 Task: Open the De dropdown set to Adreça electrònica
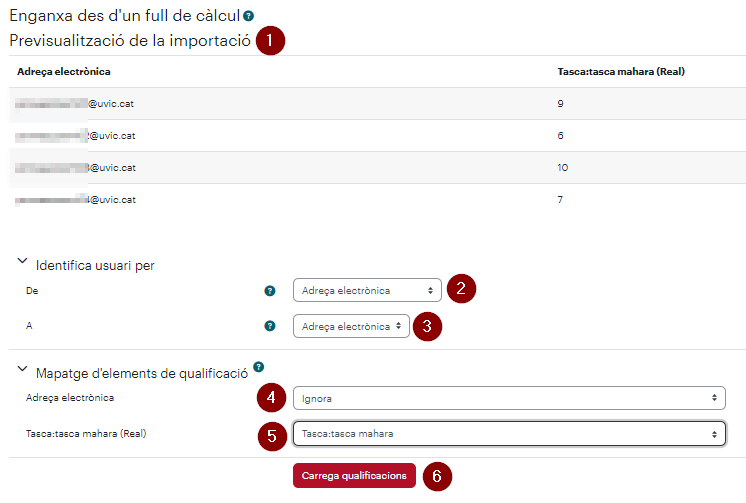click(x=367, y=290)
